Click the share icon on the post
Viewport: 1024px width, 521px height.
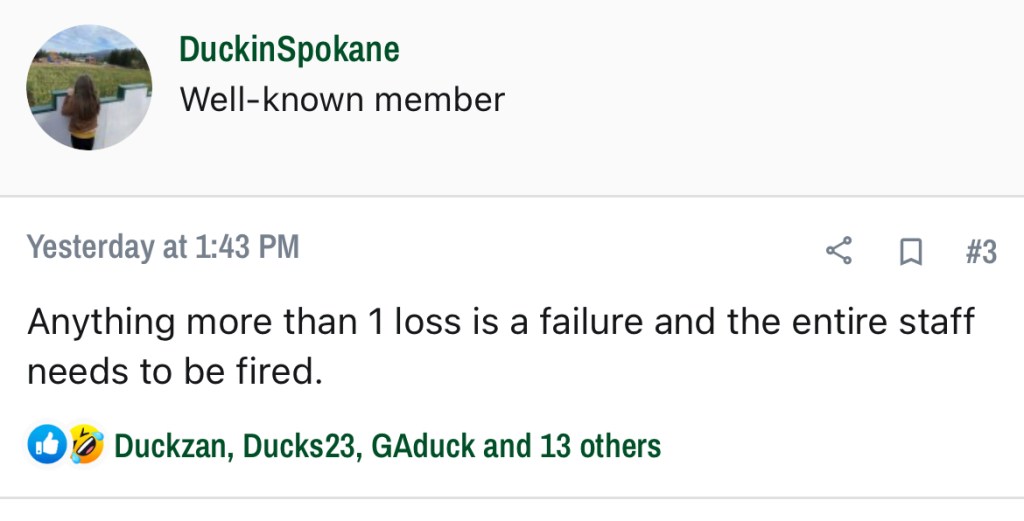pos(839,251)
